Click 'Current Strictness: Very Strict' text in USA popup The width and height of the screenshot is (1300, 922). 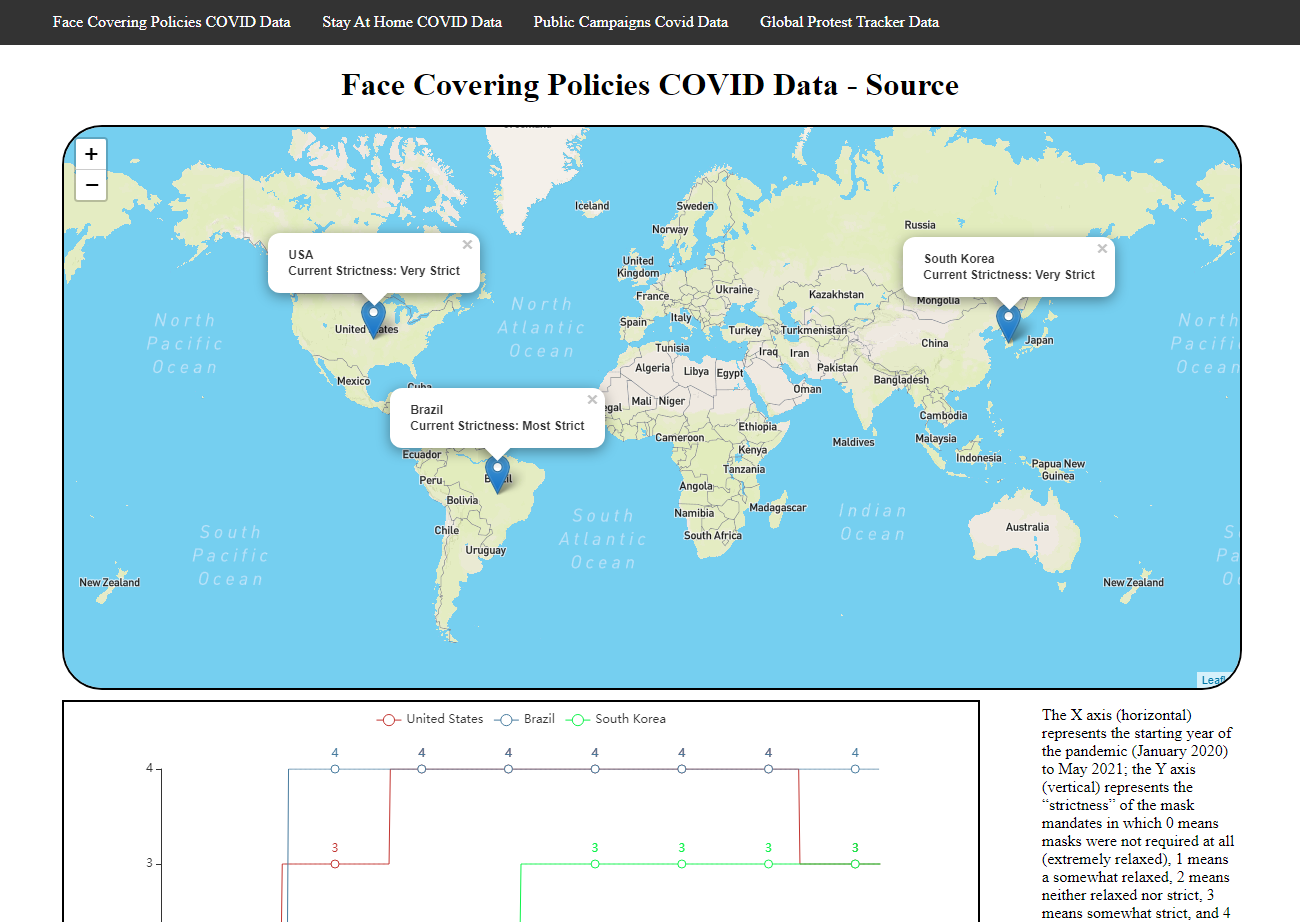pos(374,271)
